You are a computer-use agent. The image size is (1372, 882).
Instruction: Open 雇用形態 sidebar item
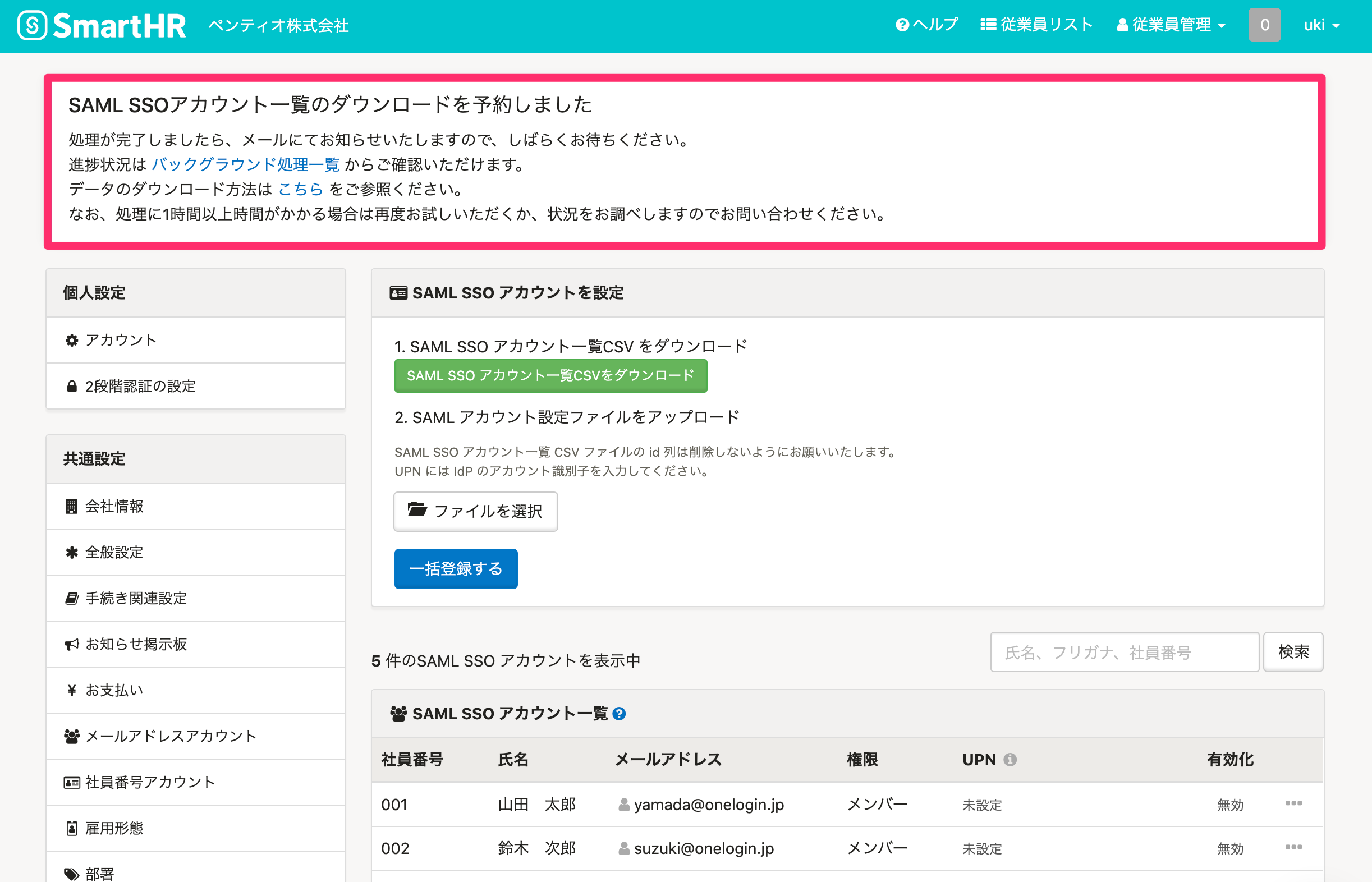(x=196, y=828)
